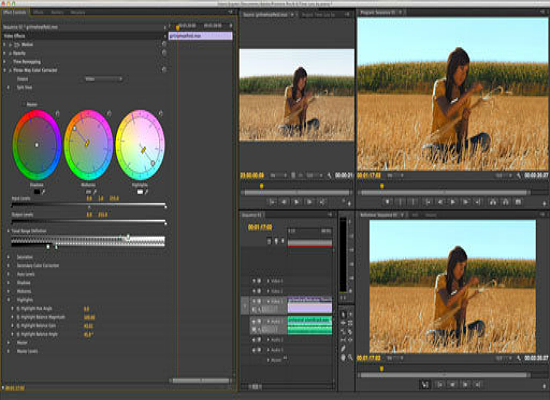Viewport: 550px width, 400px height.
Task: Click the Output Levels slider bar
Action: click(x=88, y=221)
